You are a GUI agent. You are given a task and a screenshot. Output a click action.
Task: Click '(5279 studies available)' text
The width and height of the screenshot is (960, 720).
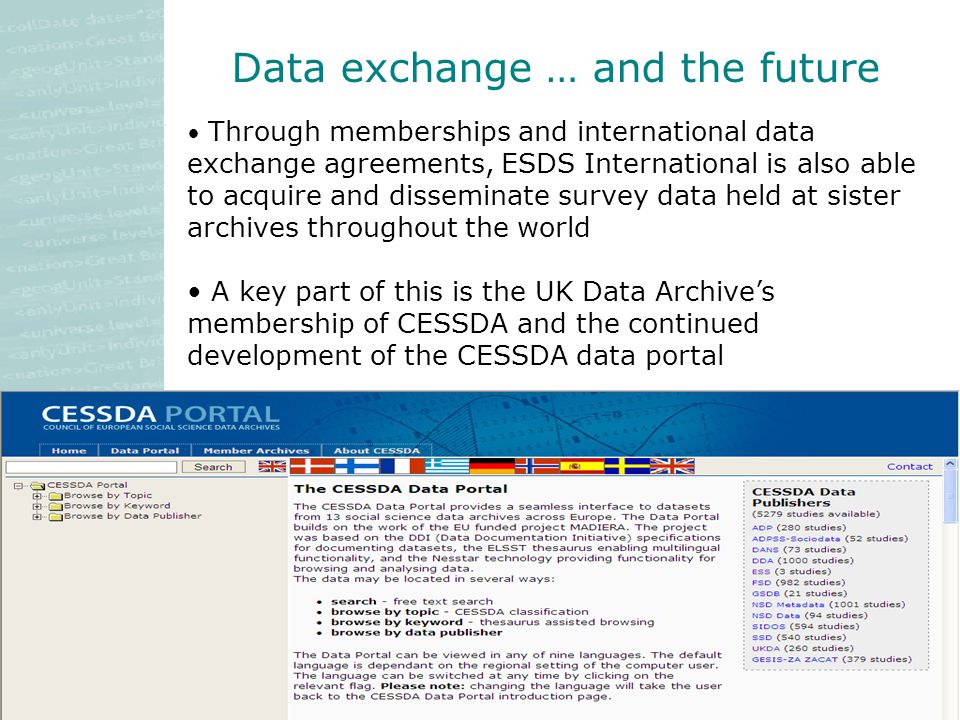coord(816,514)
